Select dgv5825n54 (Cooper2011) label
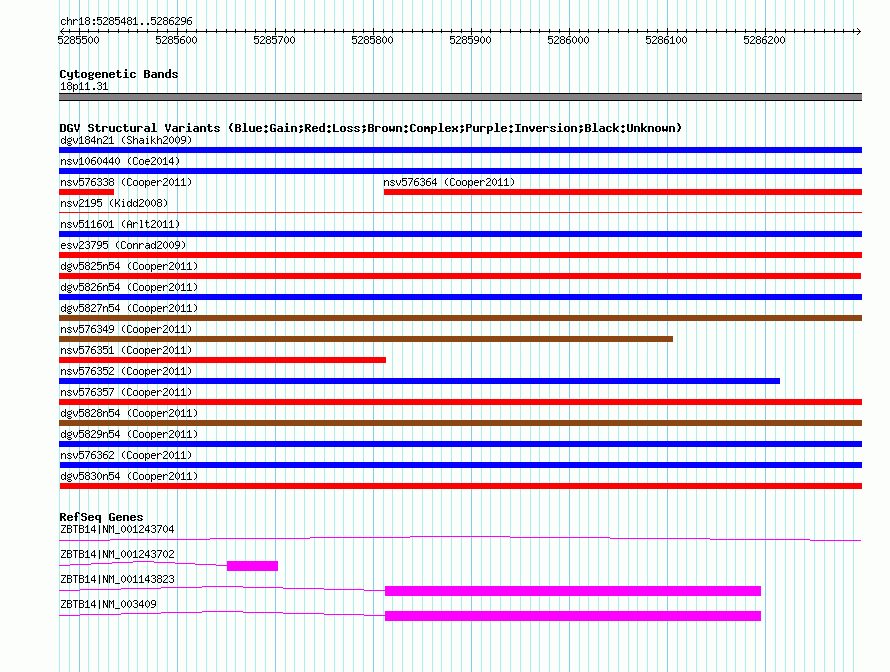Screen dimensions: 890x672 [x=129, y=266]
